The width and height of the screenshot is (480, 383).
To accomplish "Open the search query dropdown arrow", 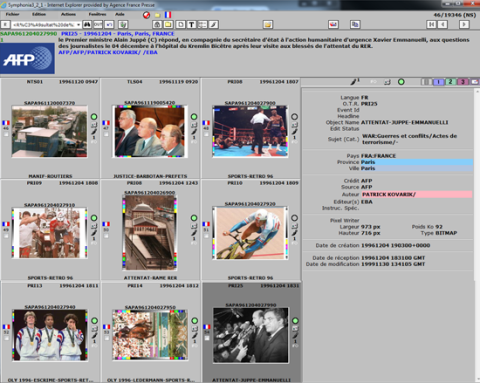I will [78, 25].
